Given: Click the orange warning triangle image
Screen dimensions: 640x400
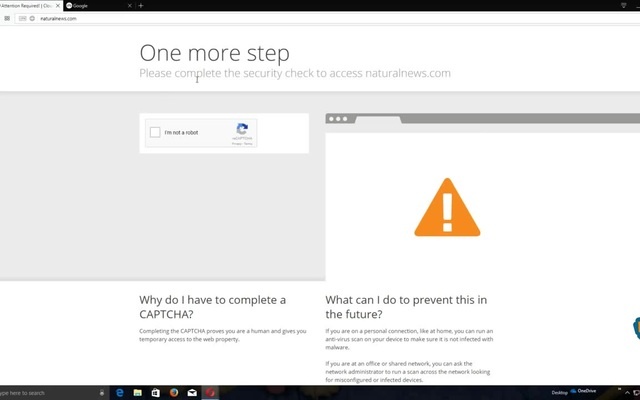Looking at the screenshot, I should pyautogui.click(x=447, y=207).
